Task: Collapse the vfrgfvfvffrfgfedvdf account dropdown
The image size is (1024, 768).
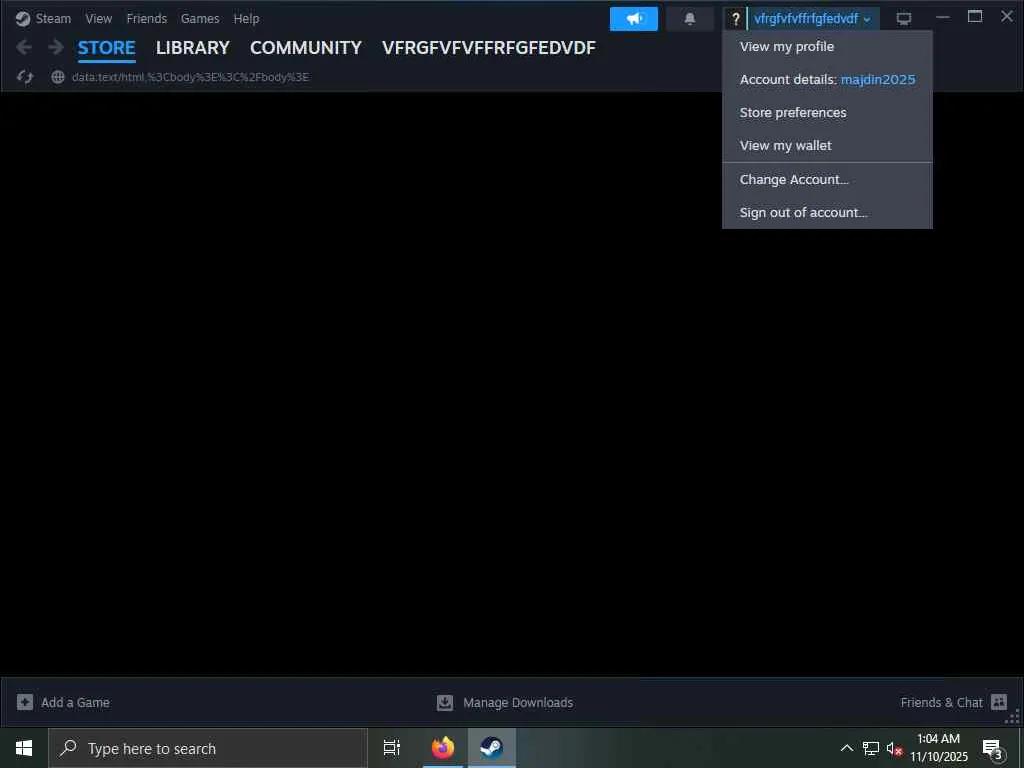Action: (812, 19)
